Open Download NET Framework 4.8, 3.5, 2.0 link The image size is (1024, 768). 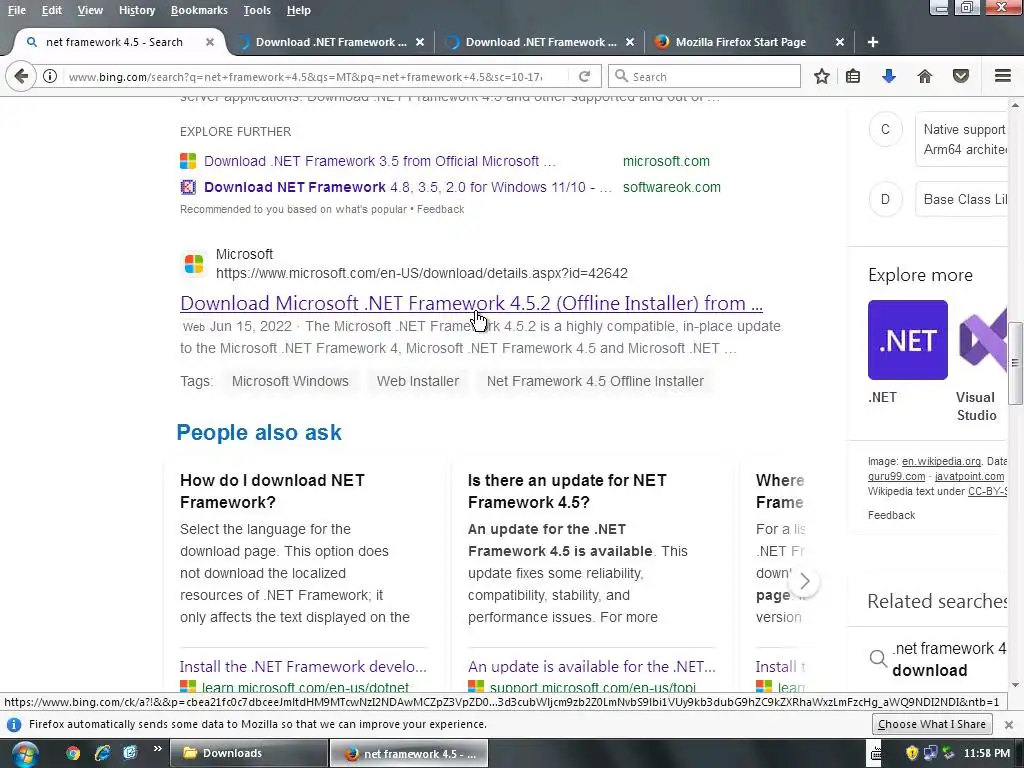[408, 187]
